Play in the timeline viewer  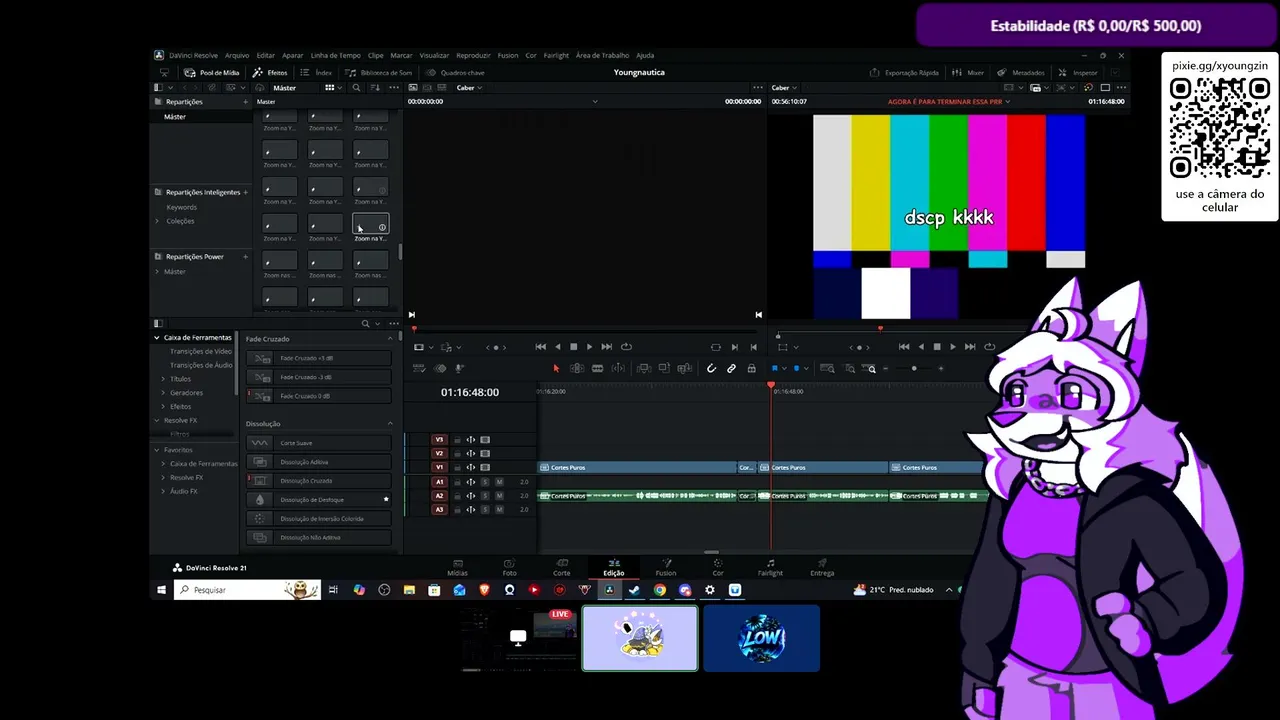coord(952,347)
